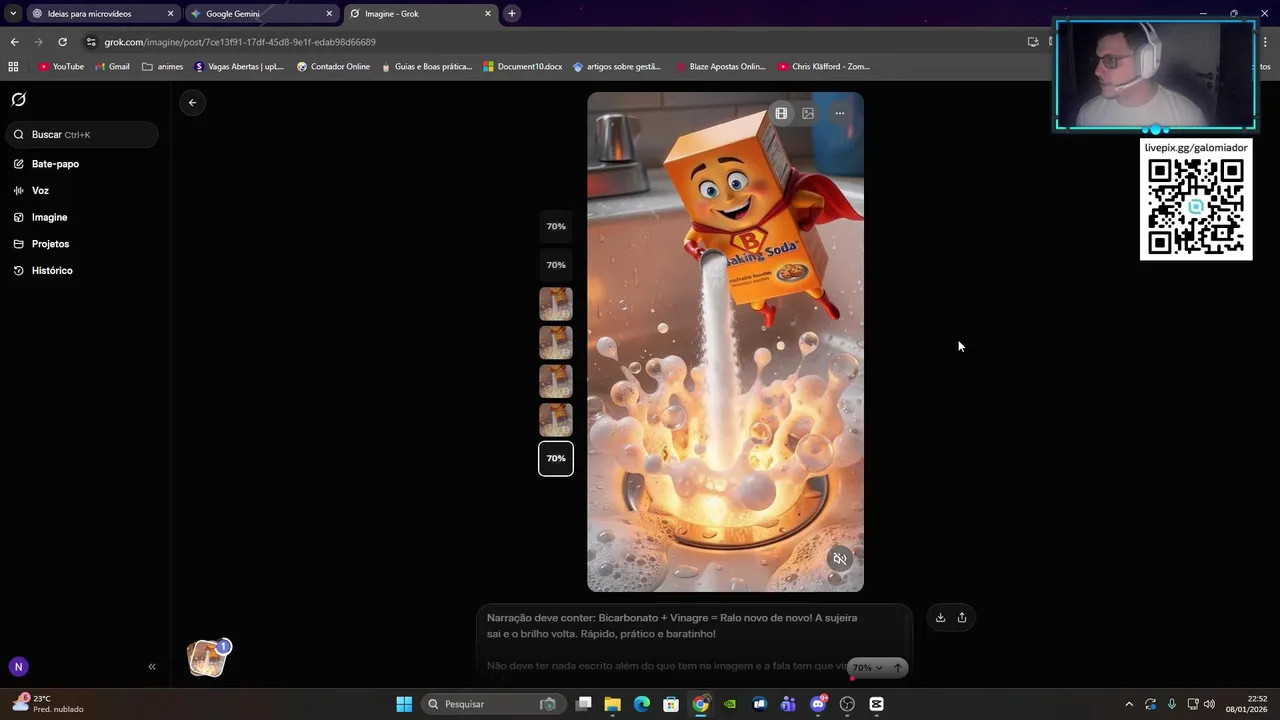Switch to video view icon on the post
This screenshot has width=1280, height=720.
(781, 113)
